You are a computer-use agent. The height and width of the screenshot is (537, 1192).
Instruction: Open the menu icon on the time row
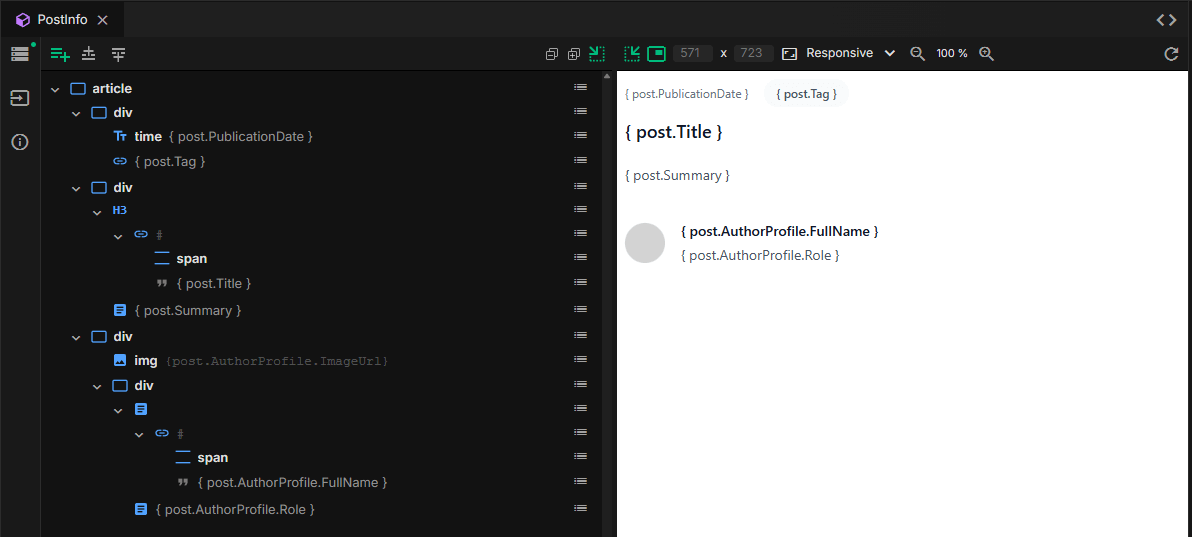[581, 135]
